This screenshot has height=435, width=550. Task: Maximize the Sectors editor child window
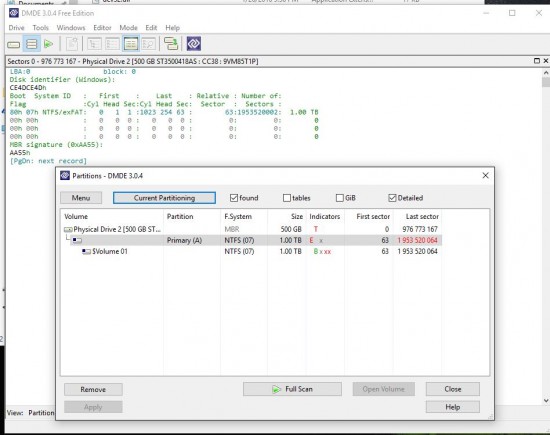click(x=537, y=61)
